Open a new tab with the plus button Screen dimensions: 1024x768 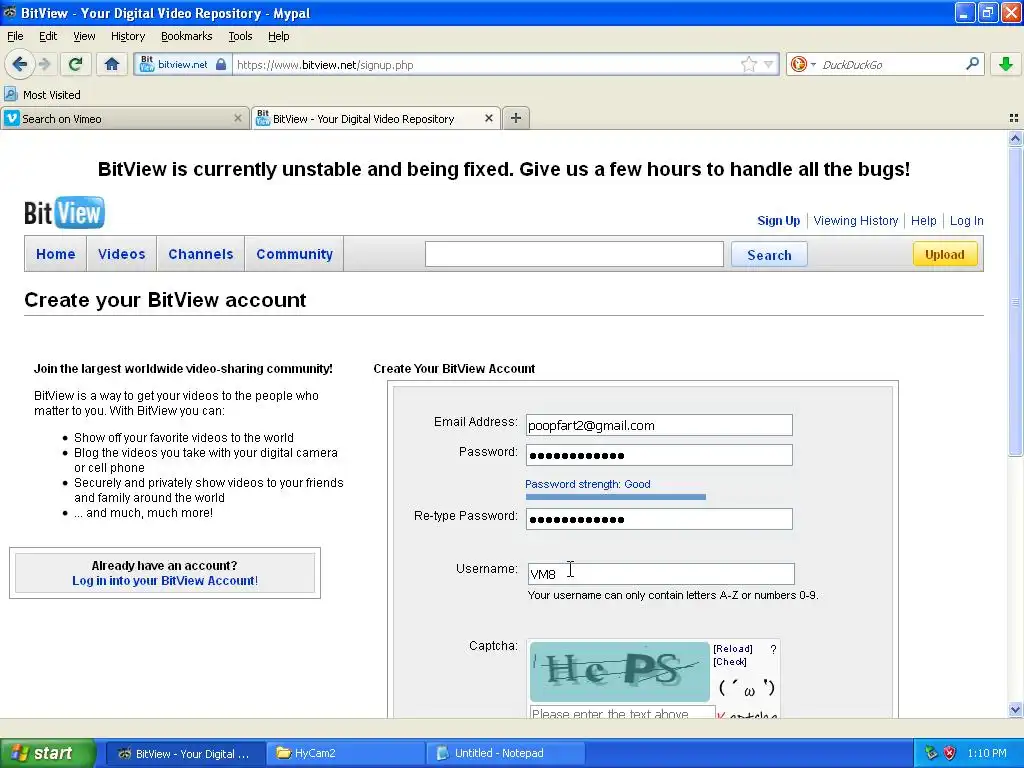click(x=516, y=118)
